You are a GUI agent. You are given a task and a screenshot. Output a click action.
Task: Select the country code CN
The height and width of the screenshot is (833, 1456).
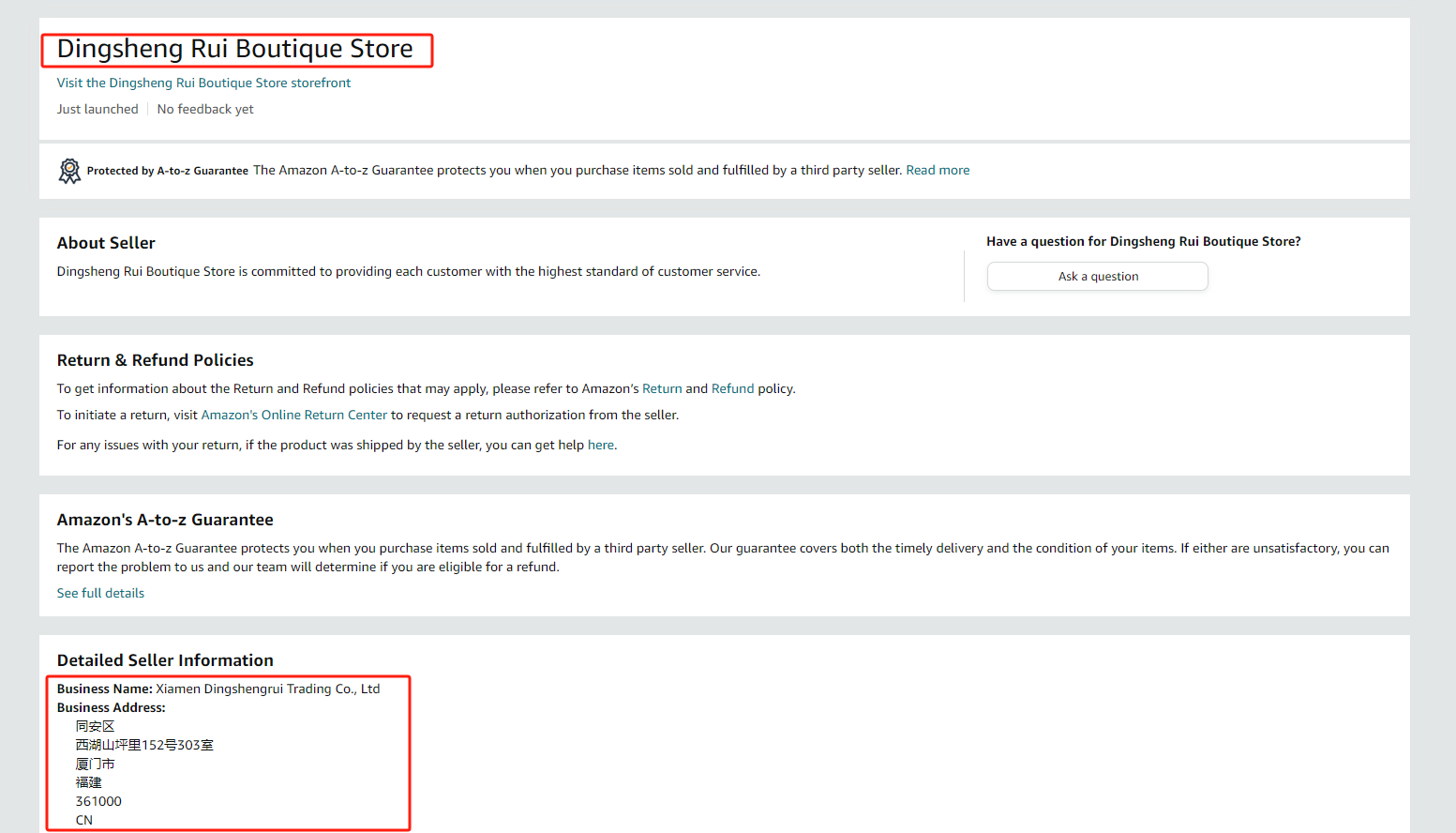[x=84, y=820]
